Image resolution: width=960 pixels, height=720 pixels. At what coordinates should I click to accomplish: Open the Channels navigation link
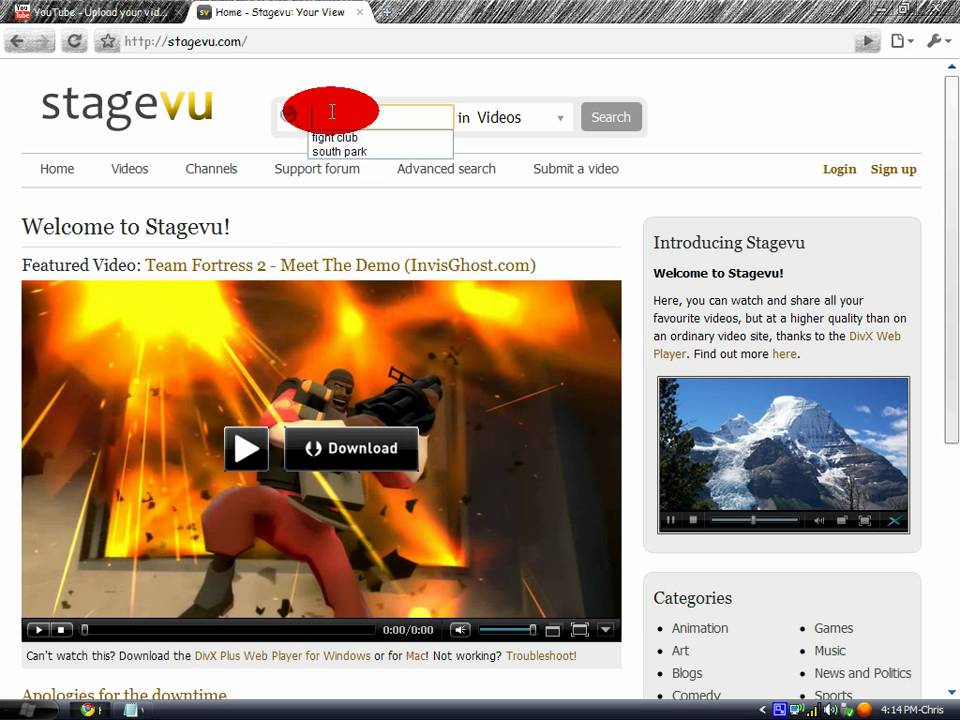click(x=211, y=169)
